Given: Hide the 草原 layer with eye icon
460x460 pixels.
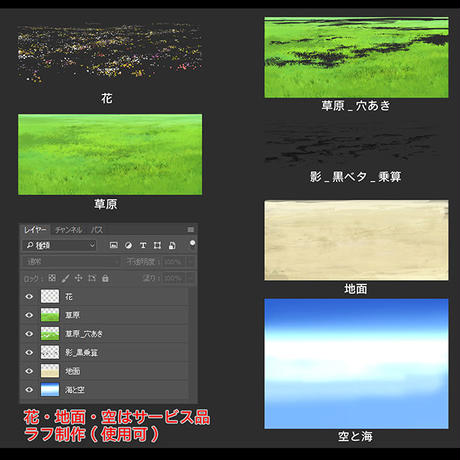Looking at the screenshot, I should [29, 315].
